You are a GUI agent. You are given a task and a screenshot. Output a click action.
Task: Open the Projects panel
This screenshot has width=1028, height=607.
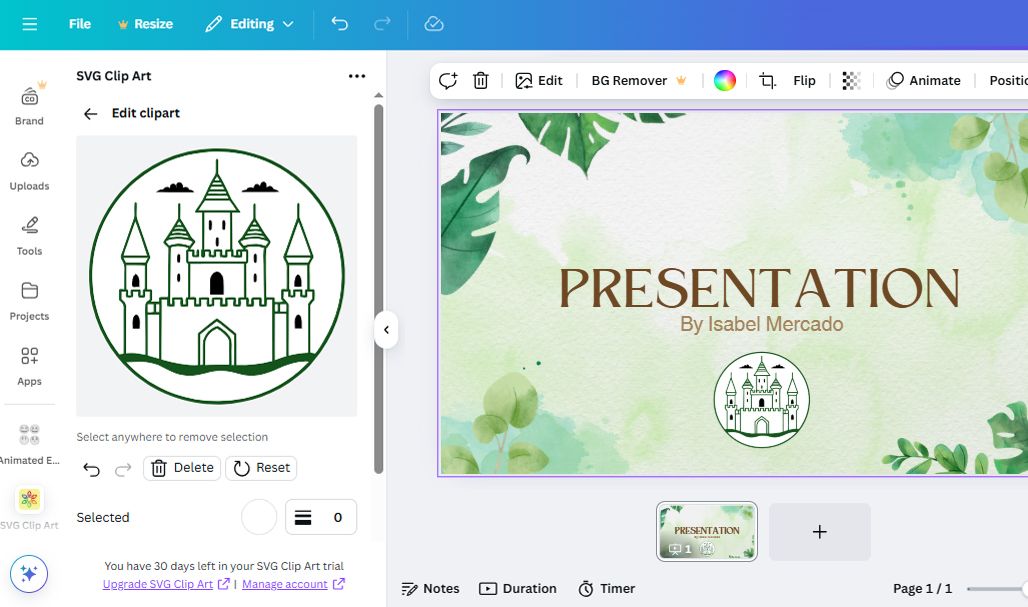(x=30, y=300)
